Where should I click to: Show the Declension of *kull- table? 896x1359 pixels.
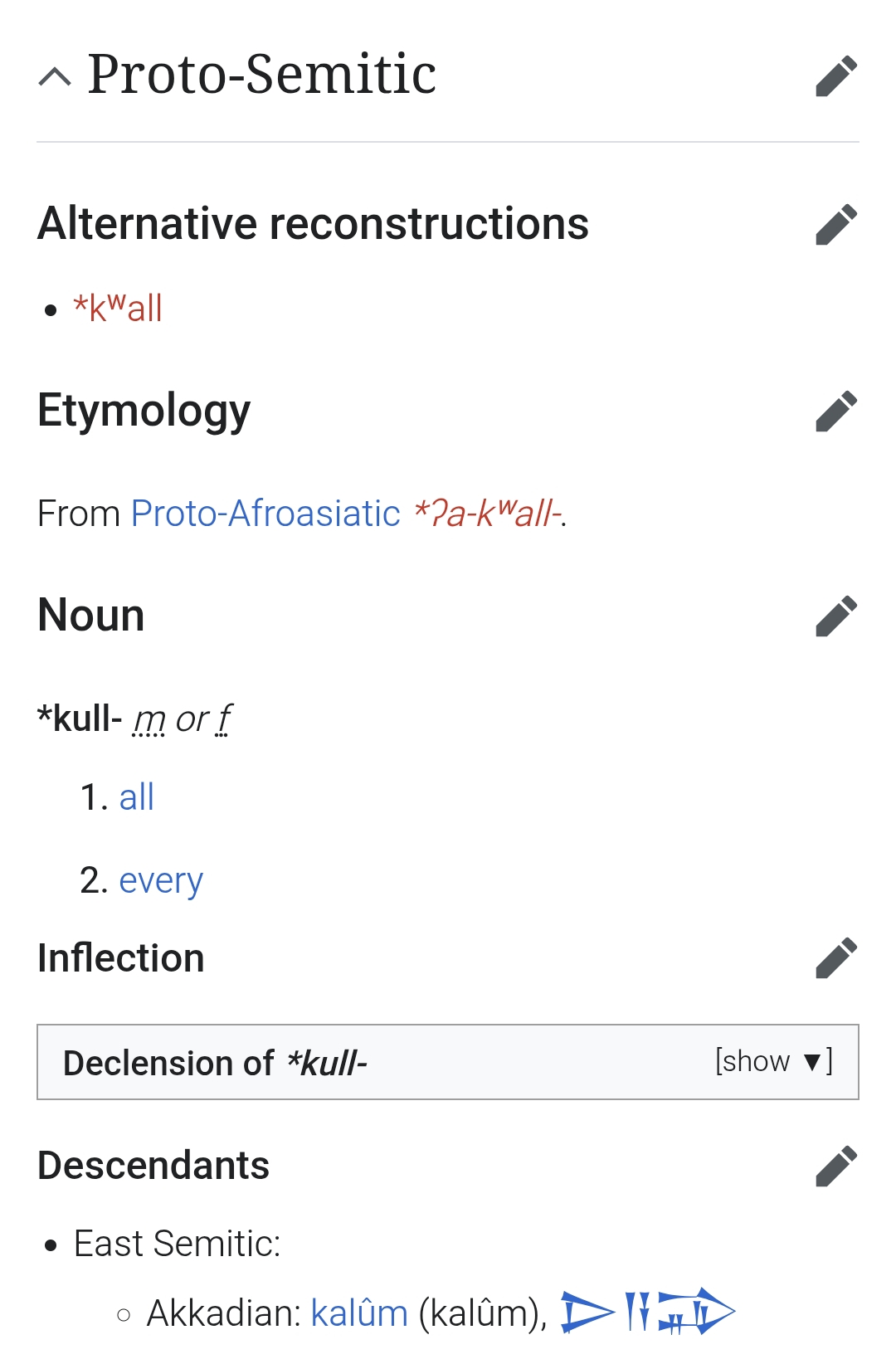click(773, 1062)
